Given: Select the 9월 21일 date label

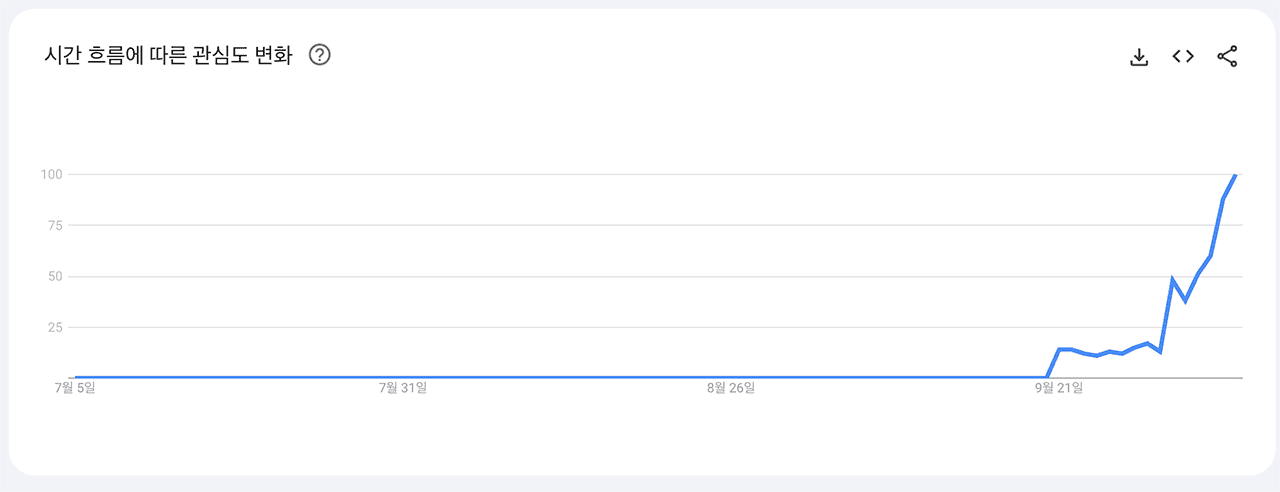Looking at the screenshot, I should pos(1058,389).
